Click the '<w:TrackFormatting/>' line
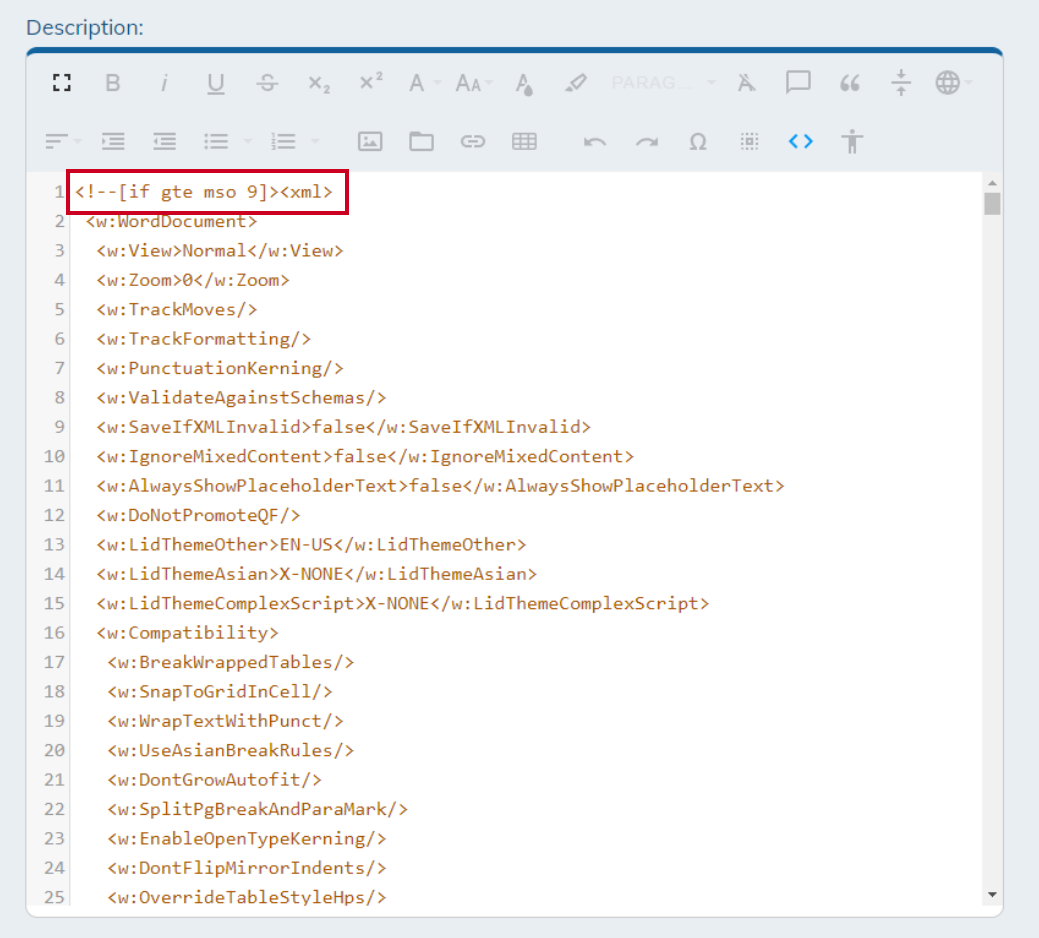The width and height of the screenshot is (1039, 938). point(203,339)
